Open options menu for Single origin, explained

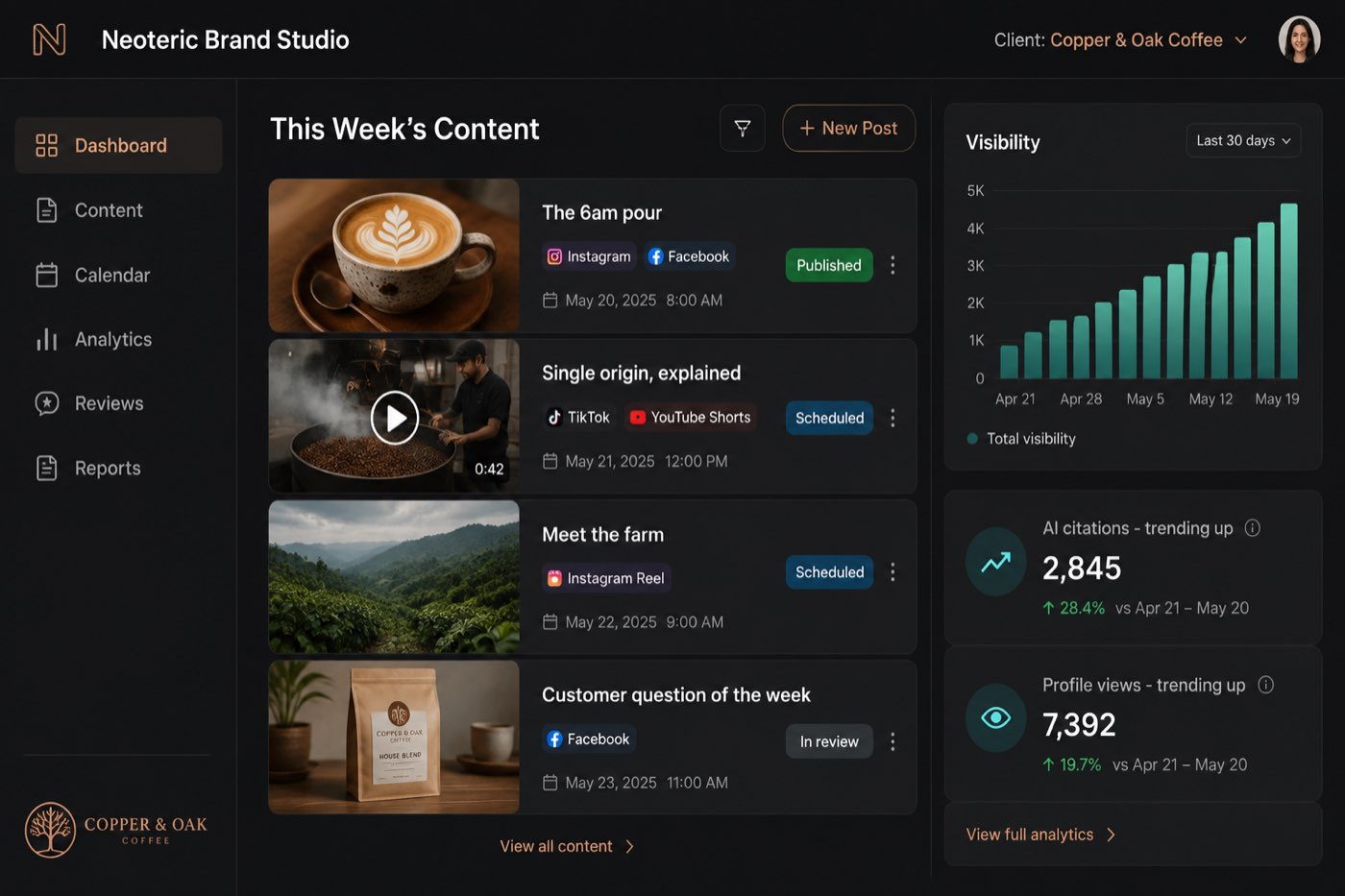click(x=893, y=418)
